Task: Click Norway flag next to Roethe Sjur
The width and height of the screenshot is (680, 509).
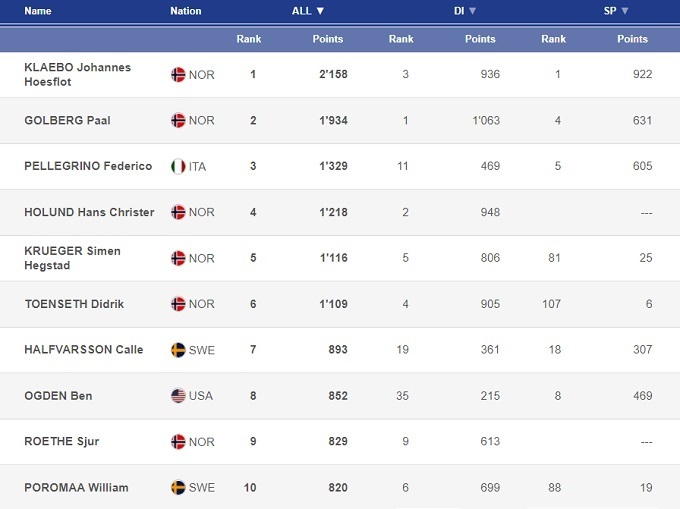Action: coord(178,442)
